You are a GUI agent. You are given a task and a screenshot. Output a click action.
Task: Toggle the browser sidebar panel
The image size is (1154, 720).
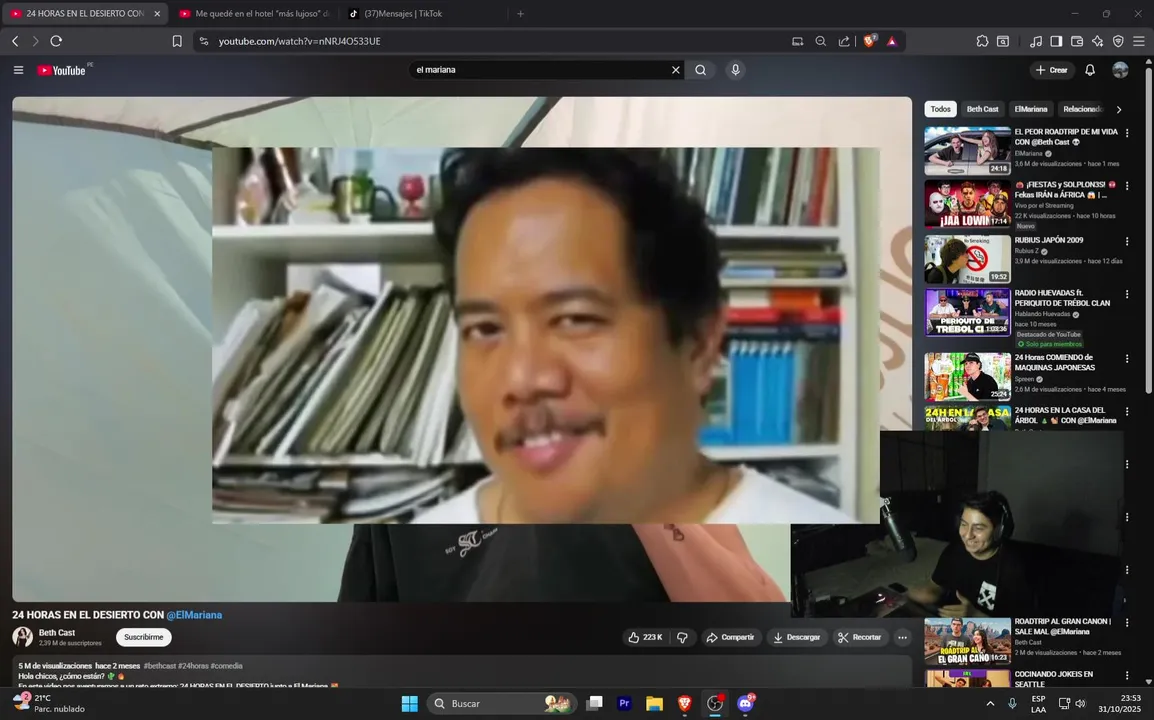(1056, 41)
